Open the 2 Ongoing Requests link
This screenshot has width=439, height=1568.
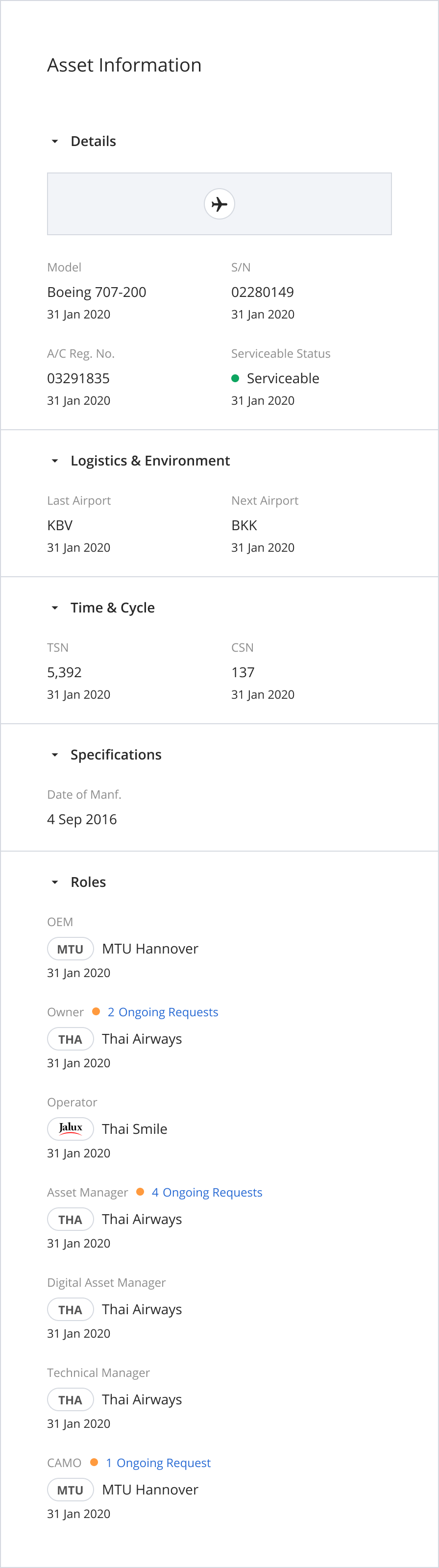pos(163,1012)
